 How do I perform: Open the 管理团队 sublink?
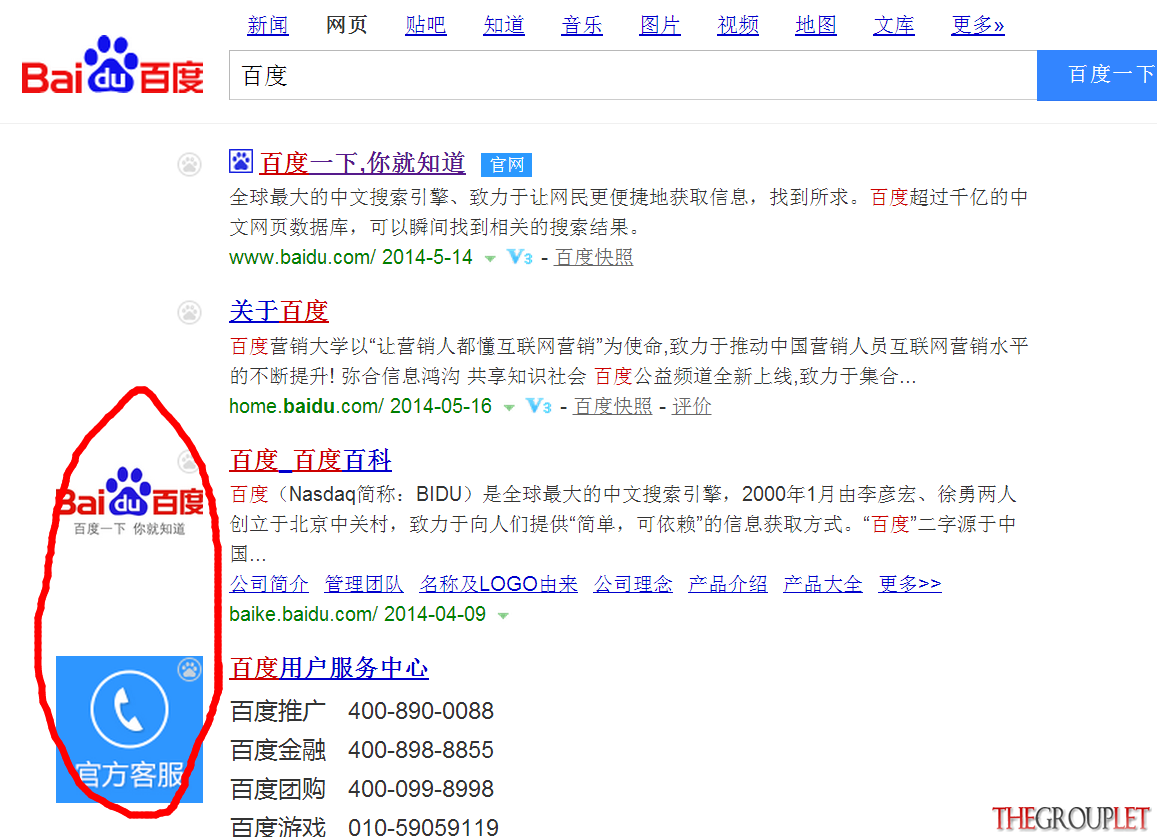[x=365, y=584]
